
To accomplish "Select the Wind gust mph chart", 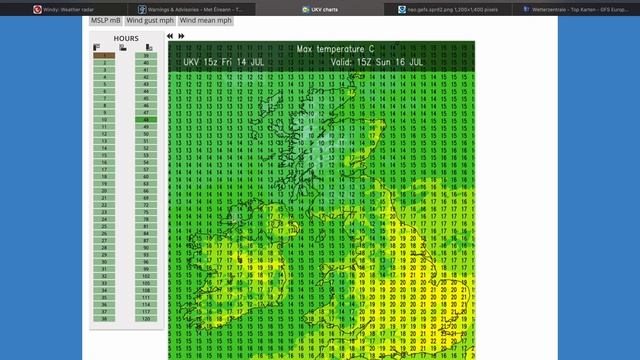I will (150, 20).
